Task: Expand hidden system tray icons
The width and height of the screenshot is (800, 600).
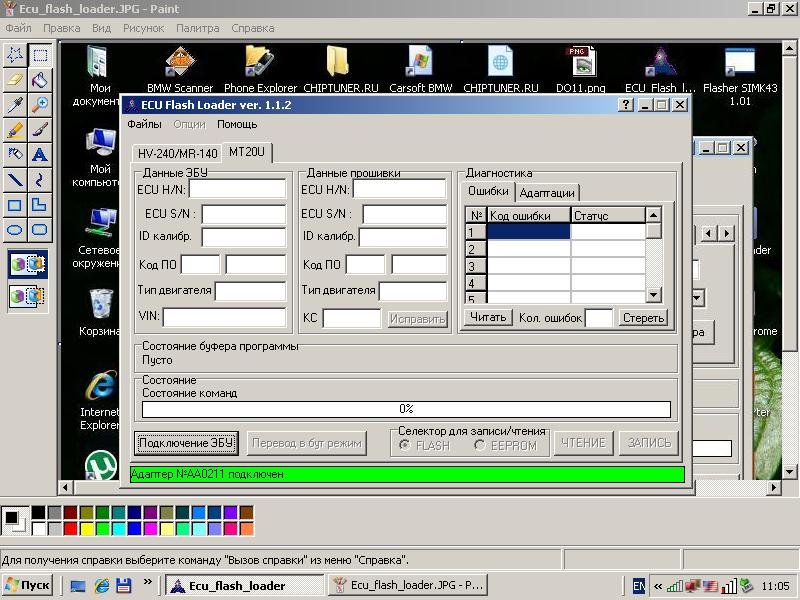Action: click(x=658, y=586)
